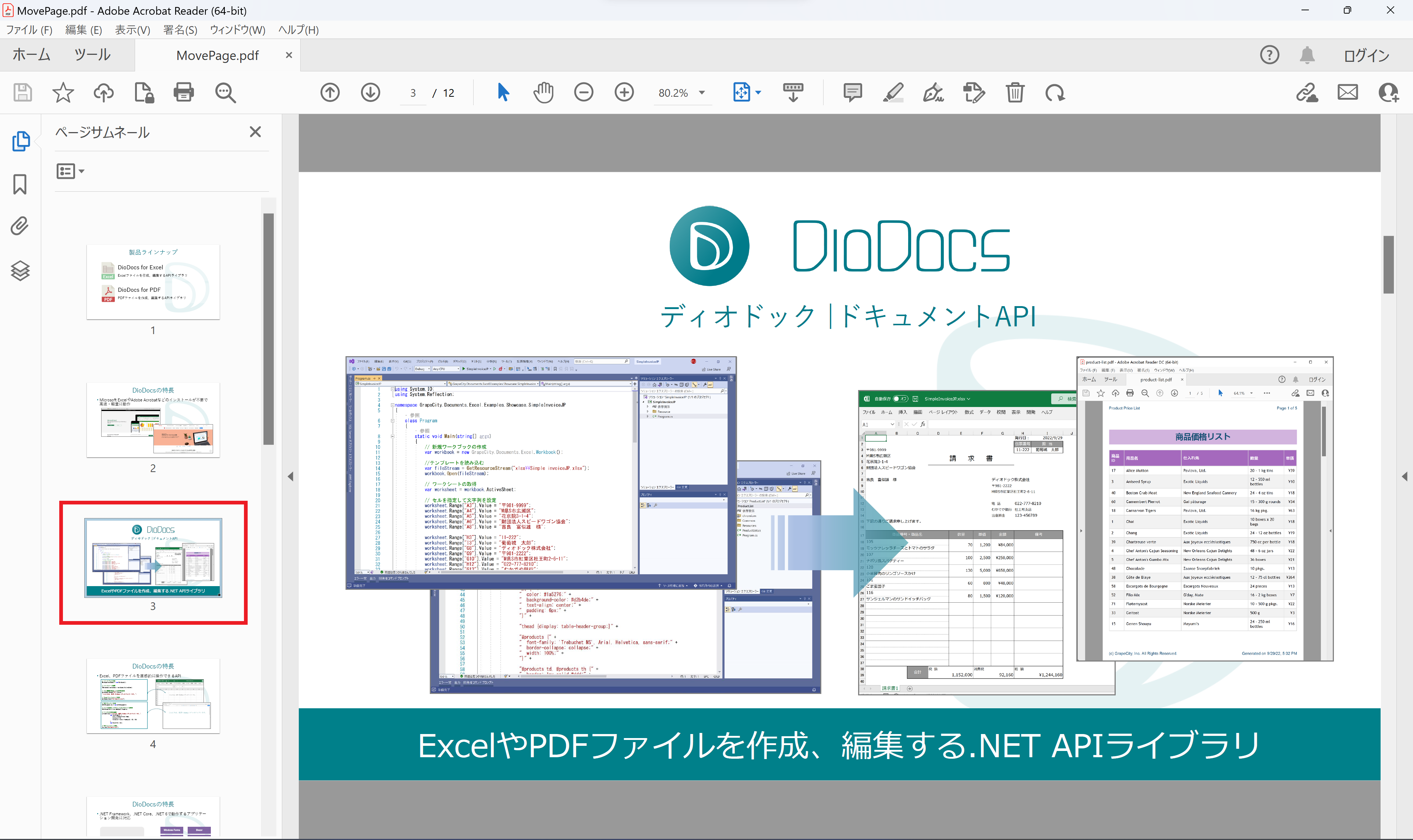Open the 編集 menu
Viewport: 1413px width, 840px height.
[84, 30]
